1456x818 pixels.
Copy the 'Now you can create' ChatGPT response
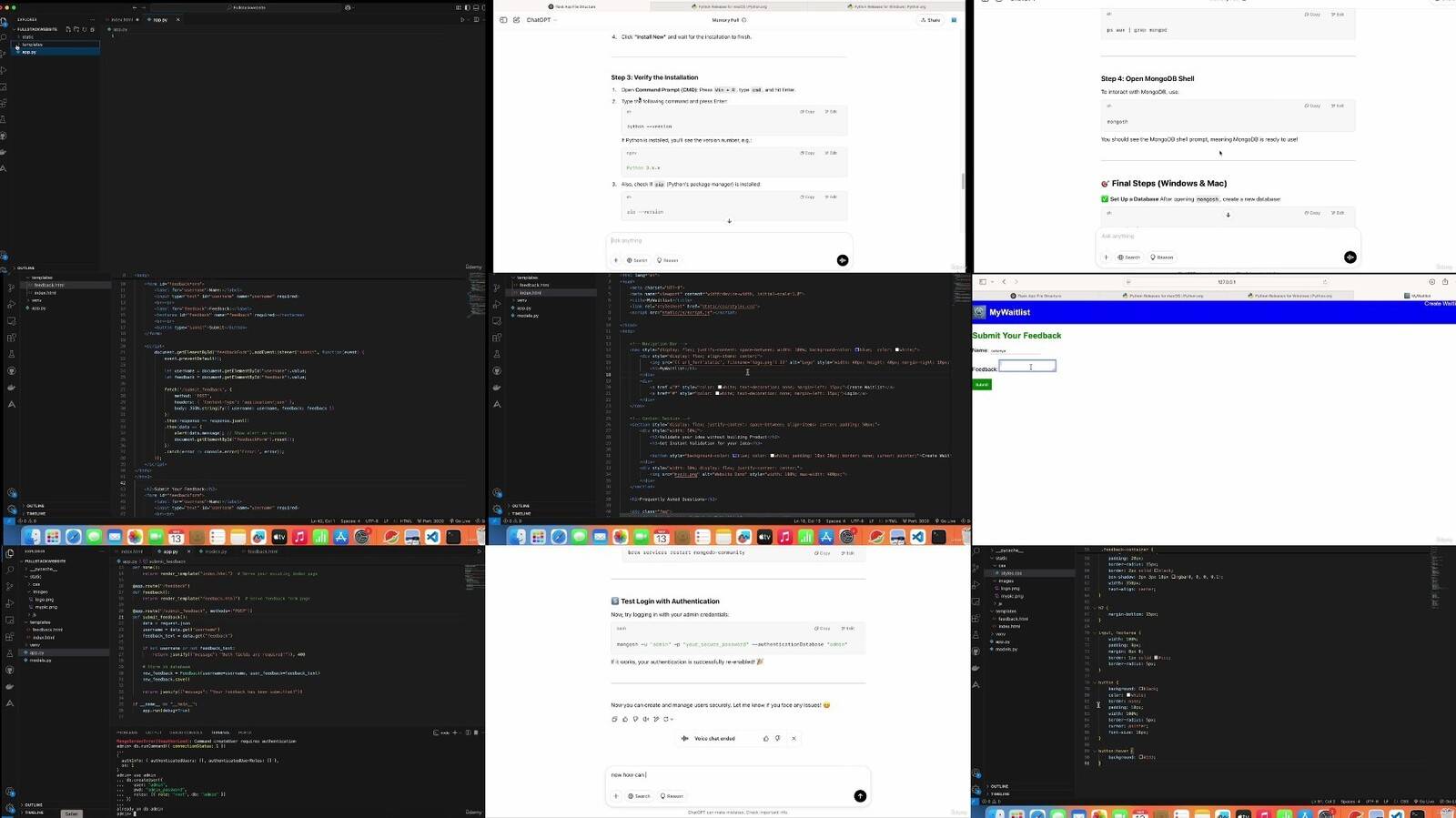click(615, 719)
